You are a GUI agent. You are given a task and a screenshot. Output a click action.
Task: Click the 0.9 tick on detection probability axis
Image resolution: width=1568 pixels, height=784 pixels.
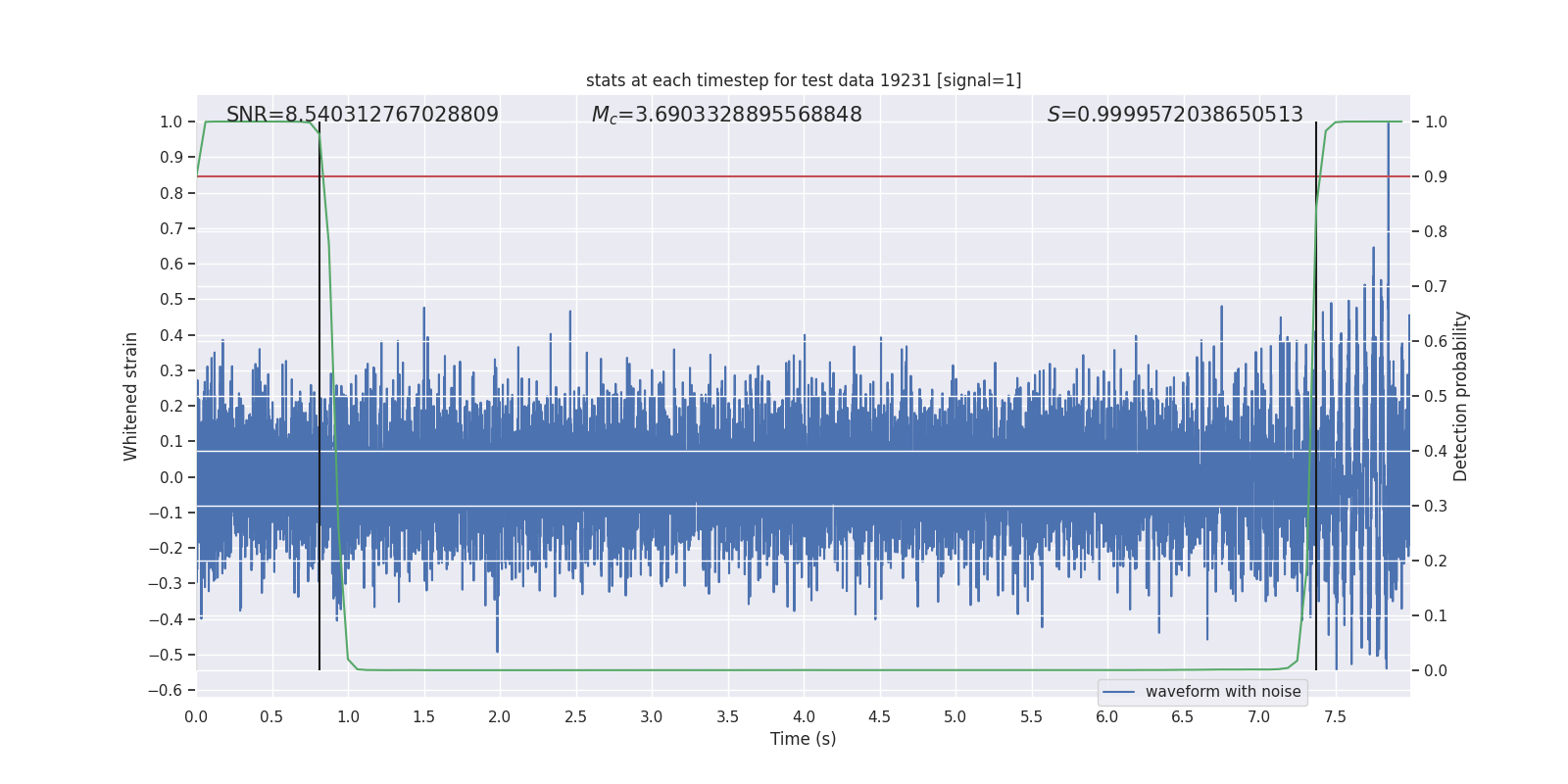pos(1436,176)
